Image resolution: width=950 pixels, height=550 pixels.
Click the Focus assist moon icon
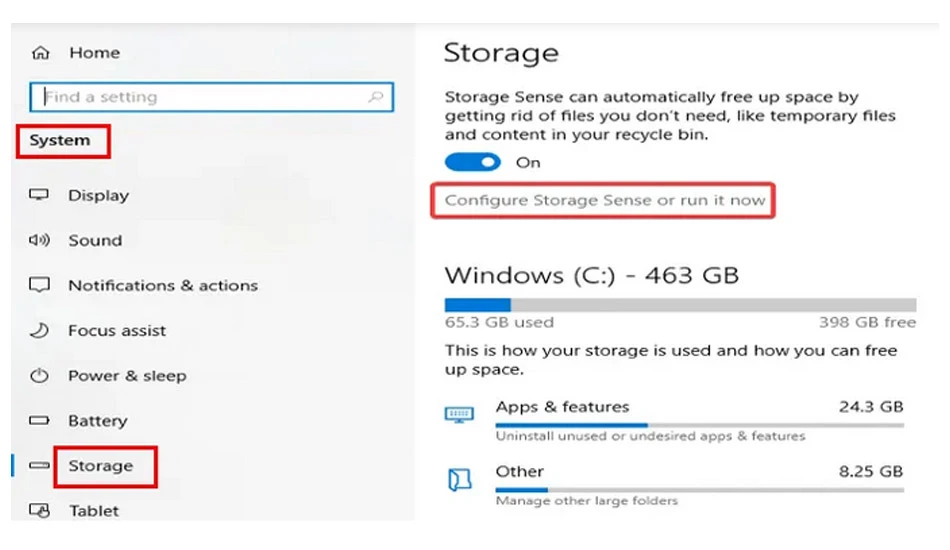(x=39, y=330)
